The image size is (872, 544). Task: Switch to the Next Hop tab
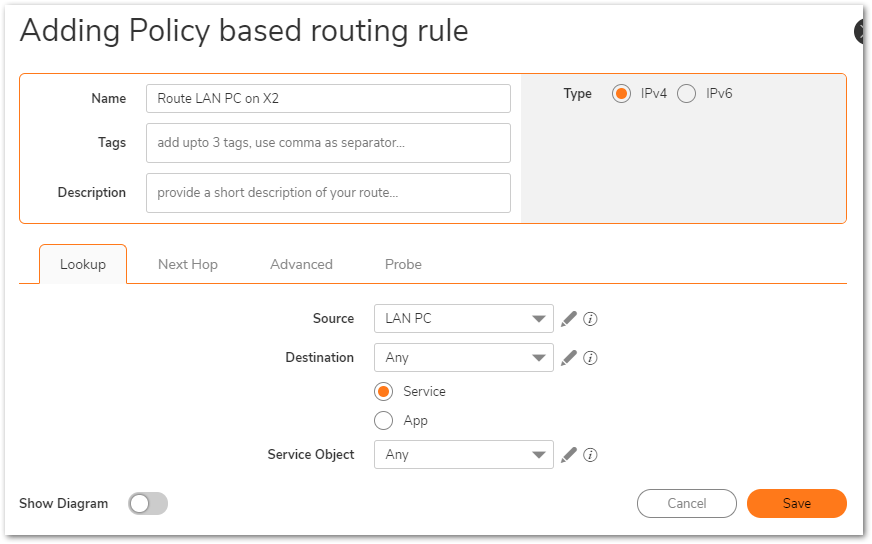188,264
